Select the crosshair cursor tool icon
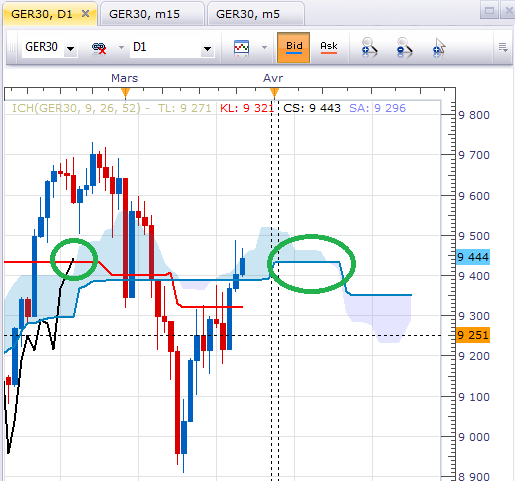This screenshot has height=481, width=529. click(439, 47)
